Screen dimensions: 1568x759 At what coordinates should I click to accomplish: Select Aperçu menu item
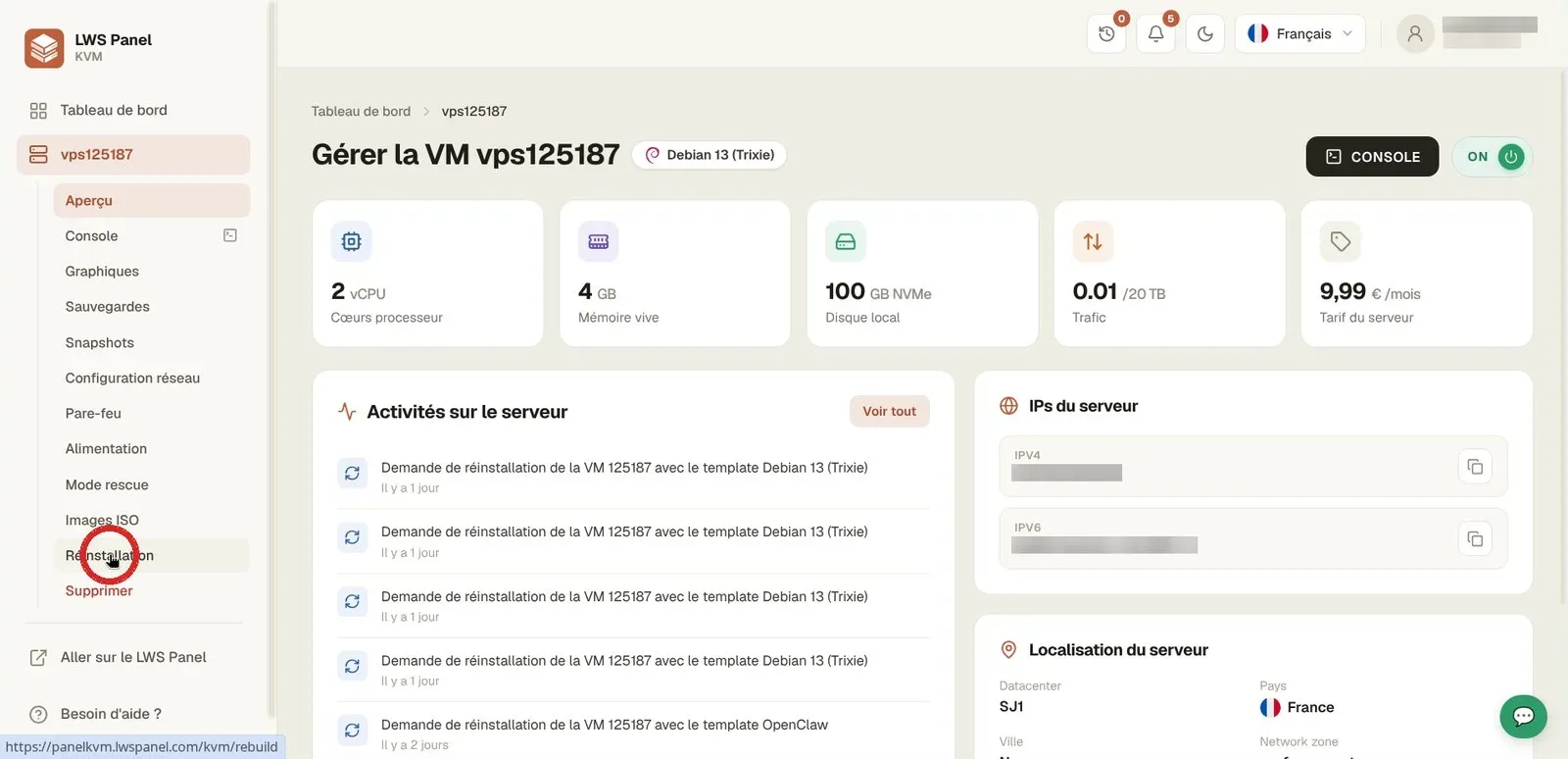click(x=152, y=201)
